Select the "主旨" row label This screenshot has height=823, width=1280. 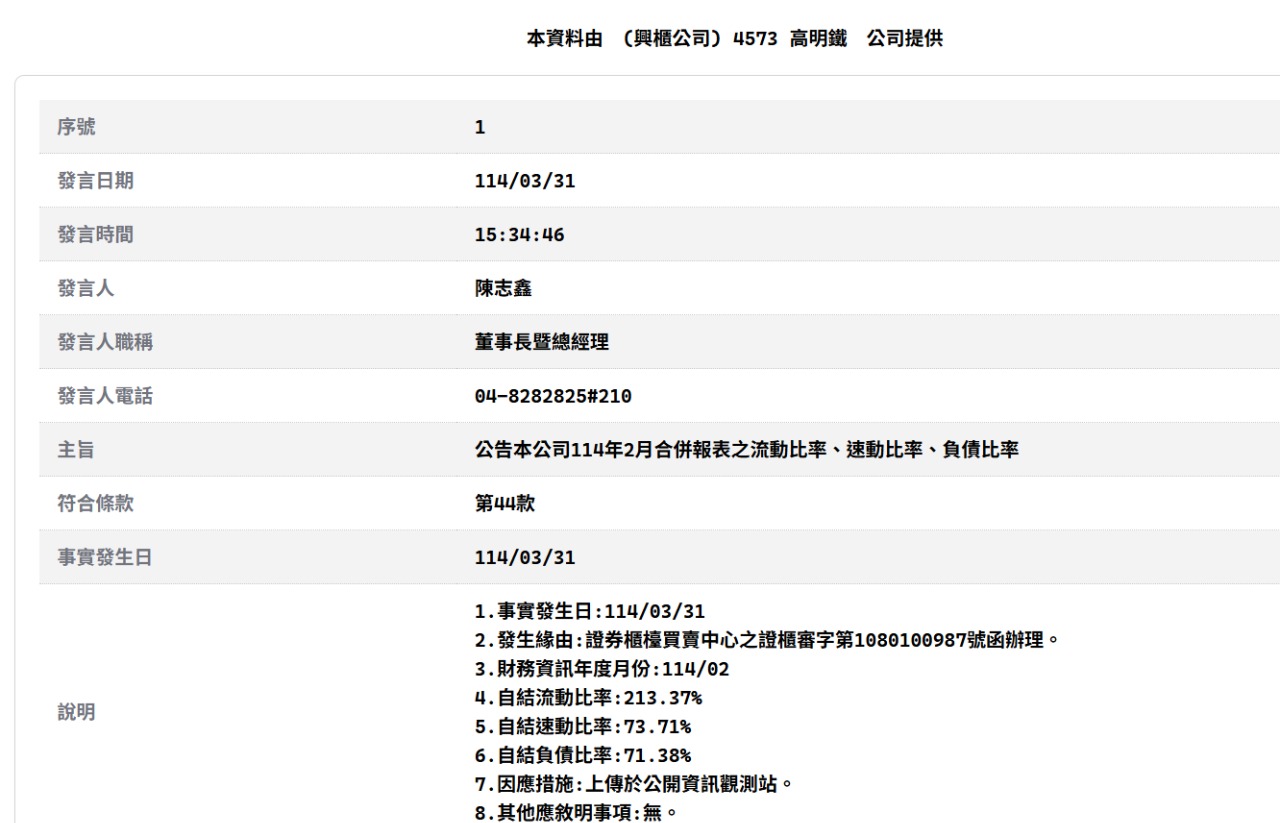[x=77, y=451]
